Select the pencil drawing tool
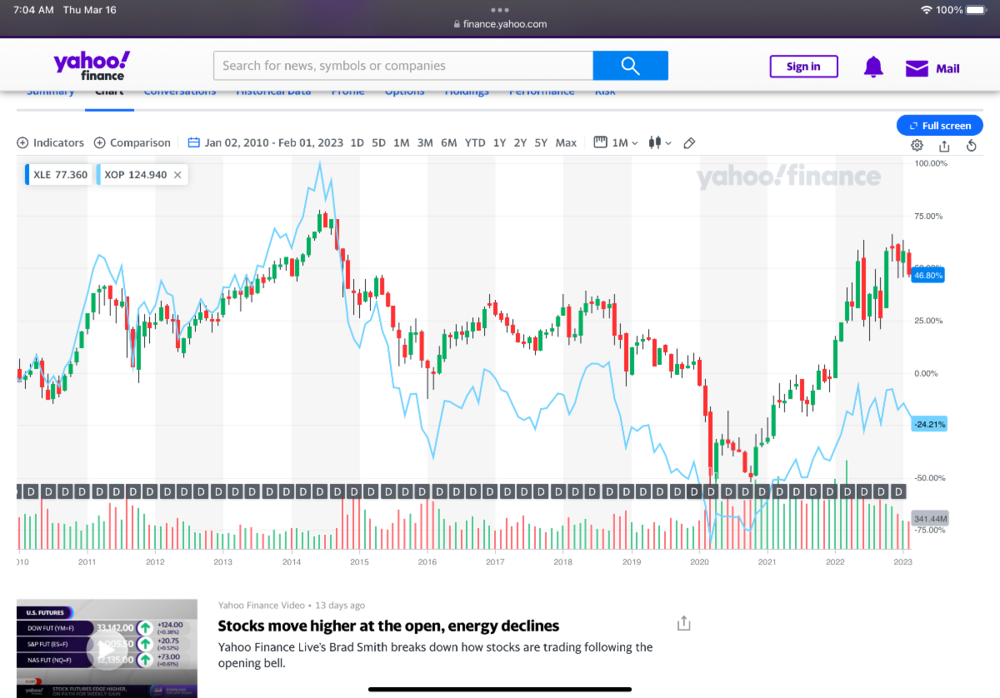Image resolution: width=1000 pixels, height=698 pixels. (689, 143)
